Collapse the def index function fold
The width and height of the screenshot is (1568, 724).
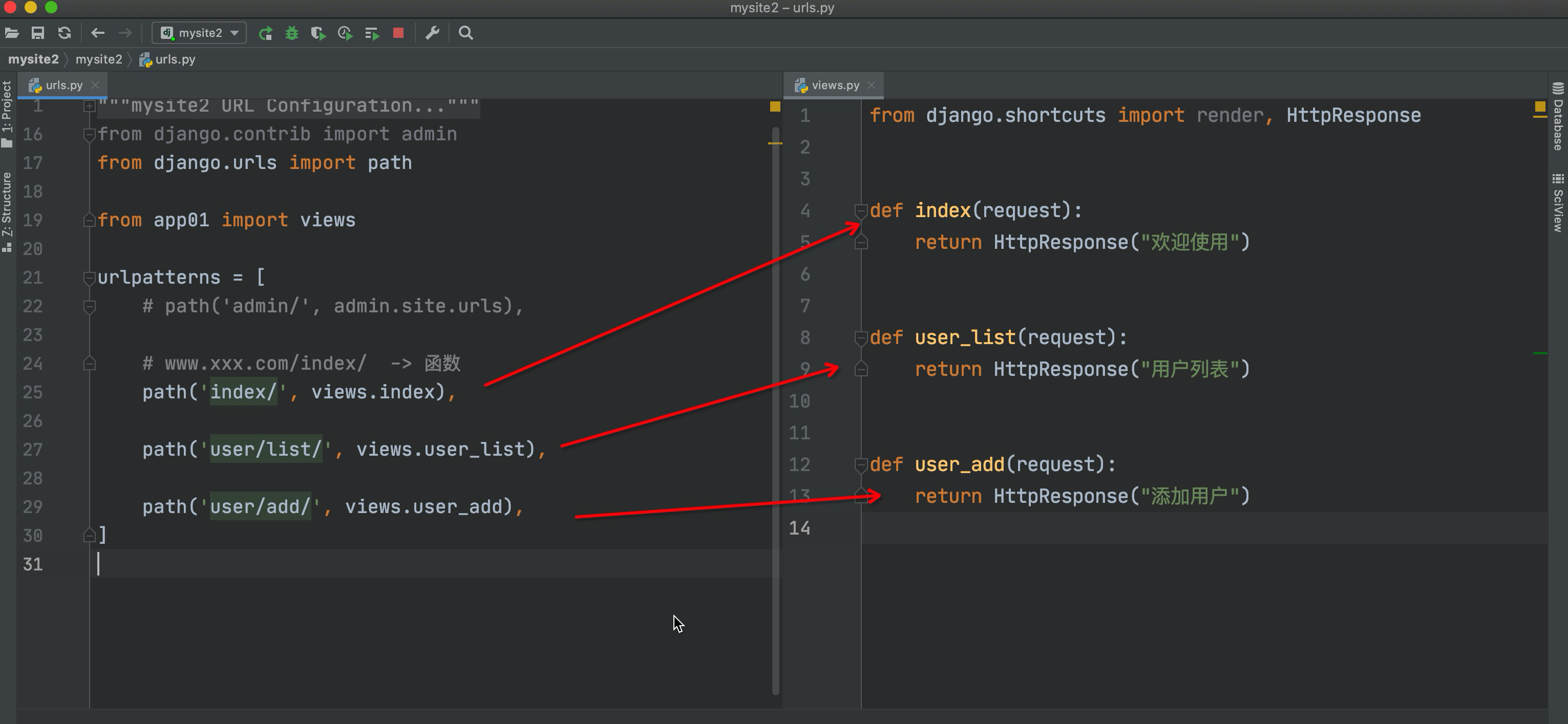tap(861, 211)
